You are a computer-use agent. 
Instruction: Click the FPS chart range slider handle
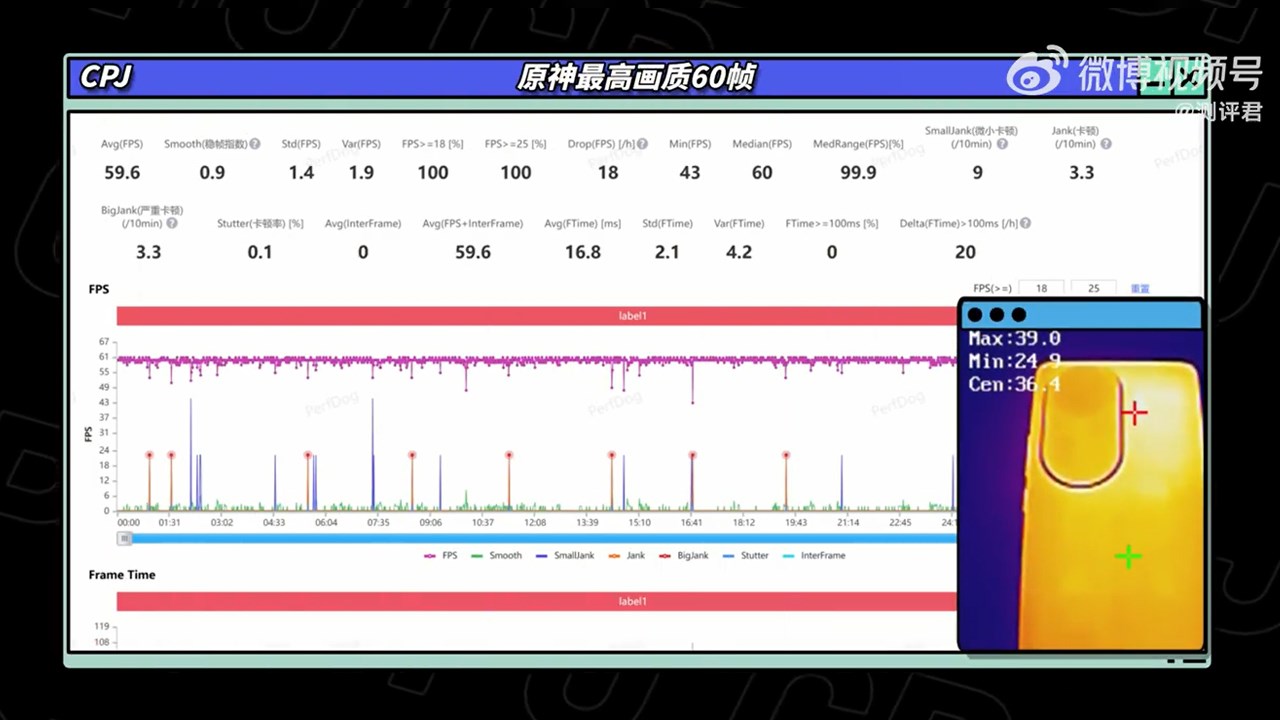pos(125,538)
